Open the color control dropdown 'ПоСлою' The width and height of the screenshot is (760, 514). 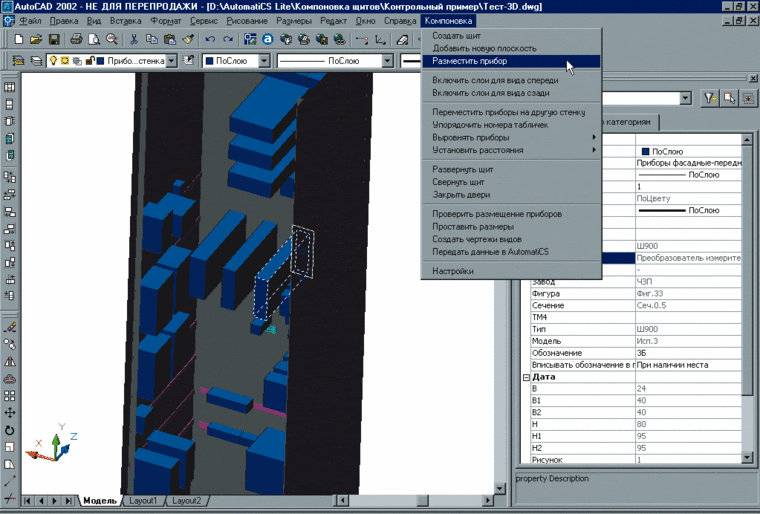[264, 61]
